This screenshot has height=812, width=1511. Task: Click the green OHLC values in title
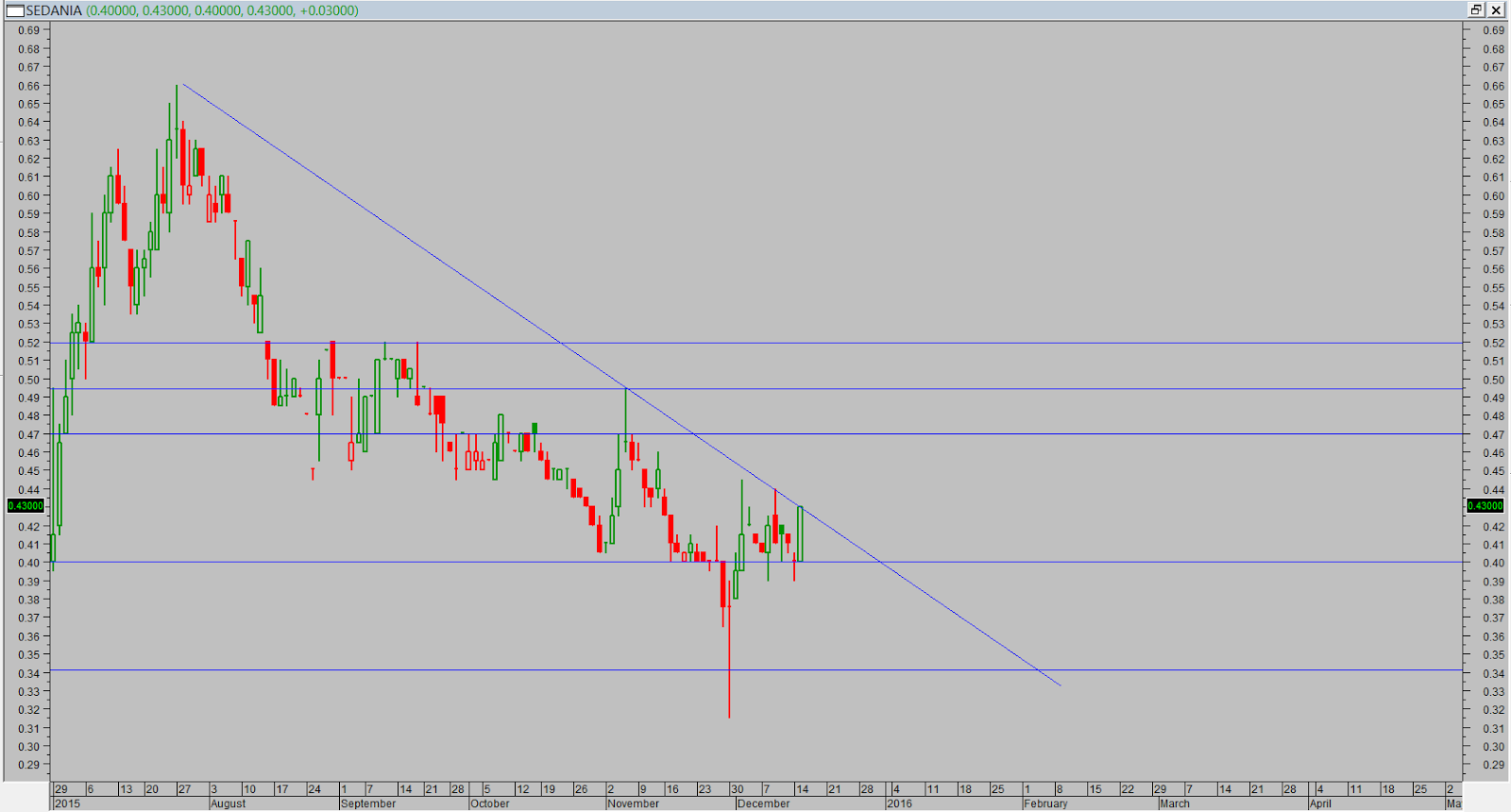pyautogui.click(x=222, y=10)
